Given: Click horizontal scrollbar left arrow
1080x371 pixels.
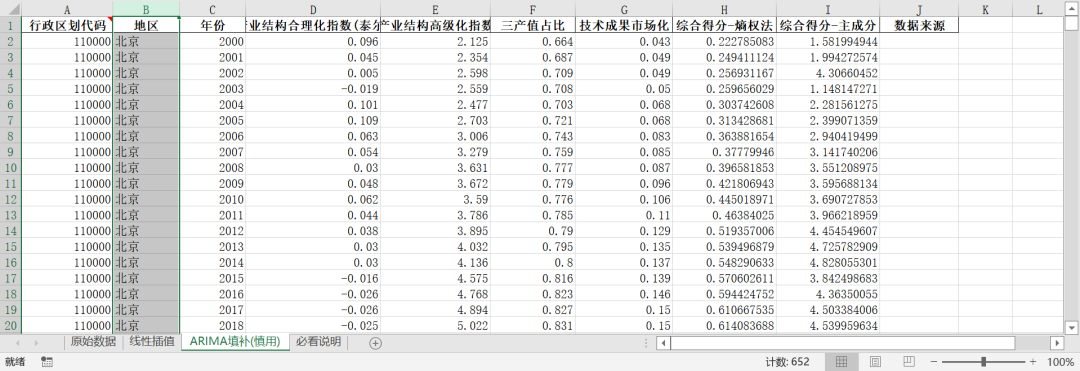Looking at the screenshot, I should [x=663, y=342].
